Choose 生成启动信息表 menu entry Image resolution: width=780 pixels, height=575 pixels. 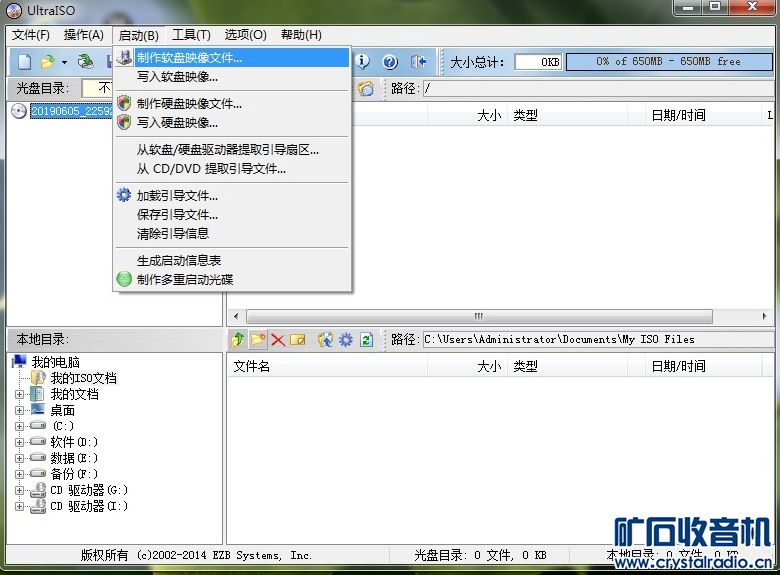(x=232, y=260)
